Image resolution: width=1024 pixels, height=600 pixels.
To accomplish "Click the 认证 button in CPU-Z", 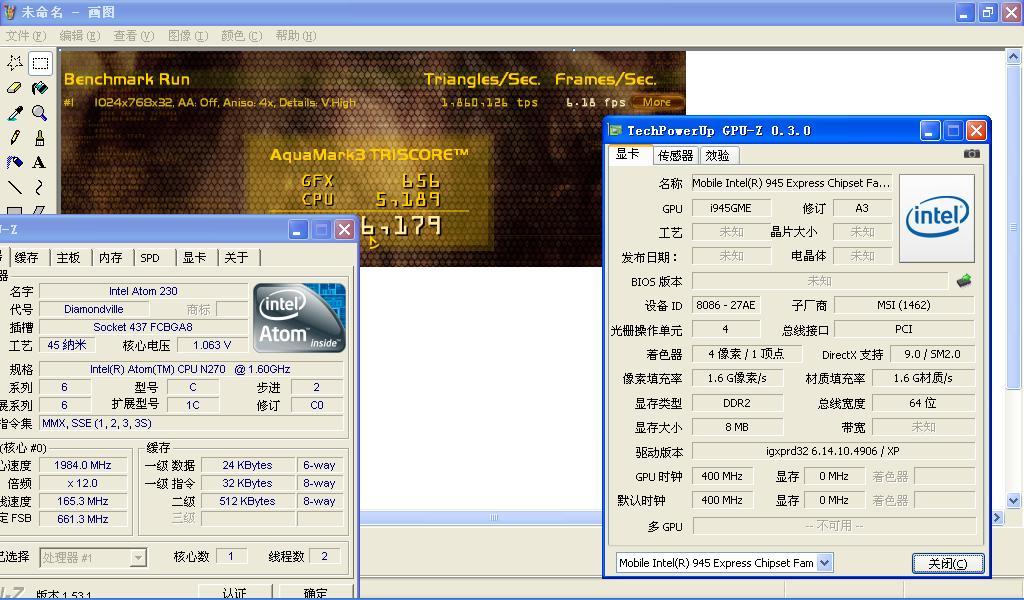I will (234, 592).
